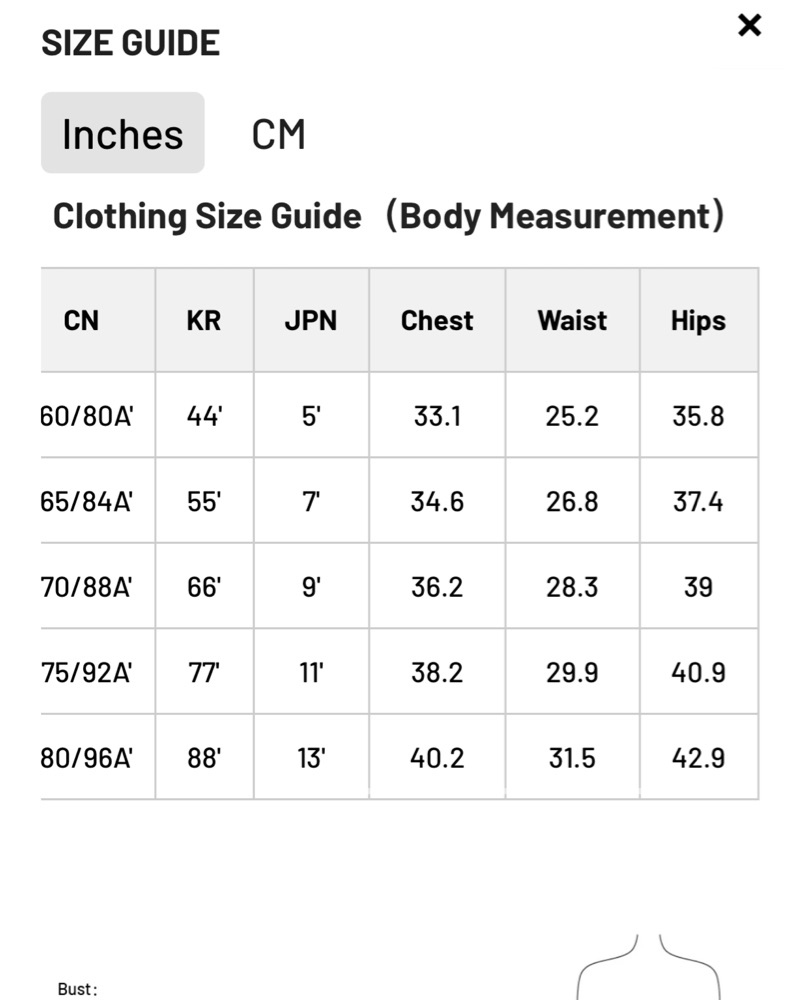This screenshot has height=1000, width=801.
Task: Switch to the CM units tab
Action: point(279,134)
